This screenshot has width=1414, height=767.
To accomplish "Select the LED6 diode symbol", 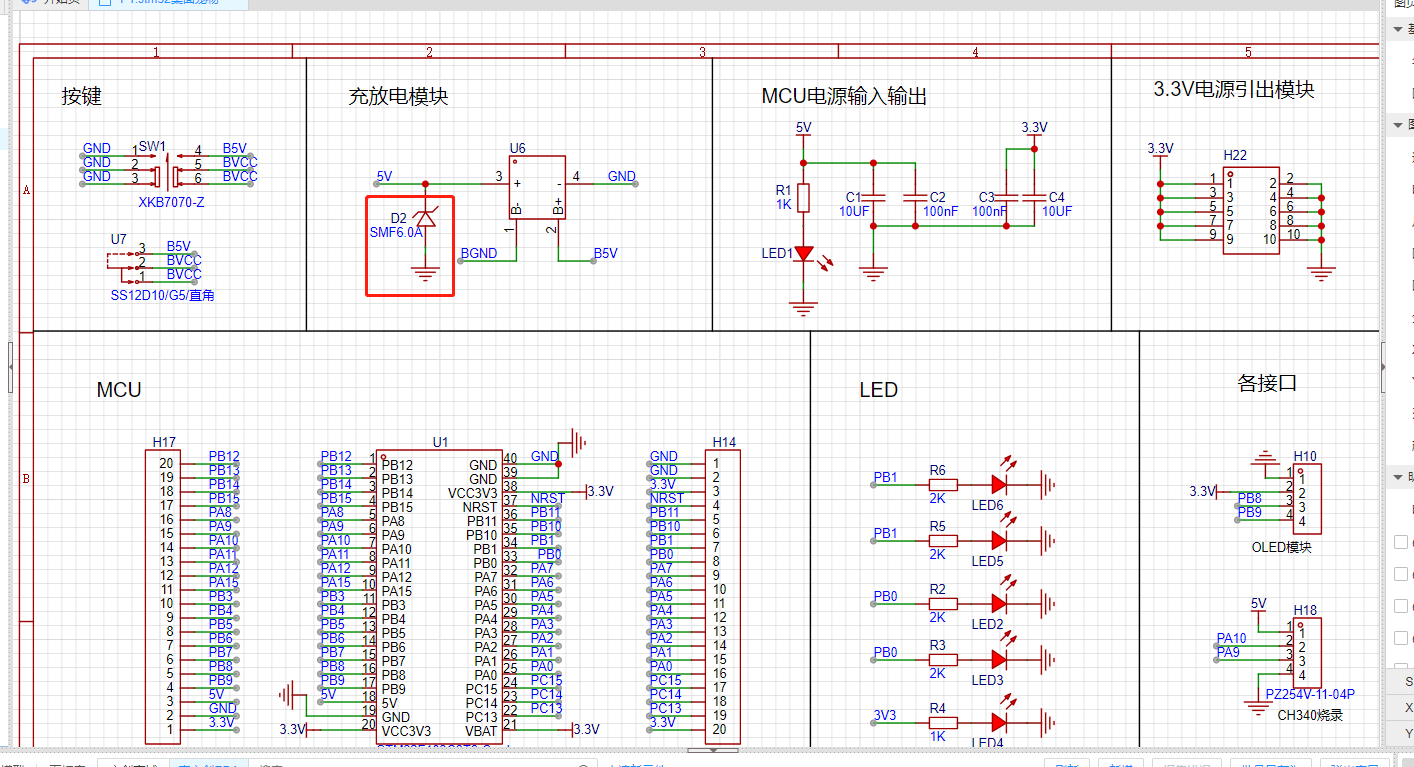I will (x=998, y=485).
